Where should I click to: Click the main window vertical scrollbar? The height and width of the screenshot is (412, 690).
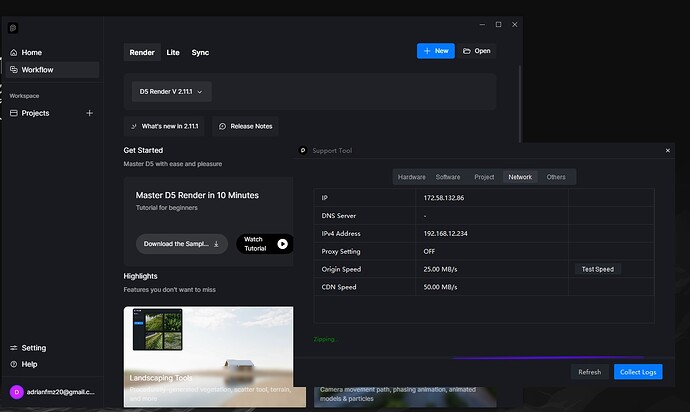520,103
